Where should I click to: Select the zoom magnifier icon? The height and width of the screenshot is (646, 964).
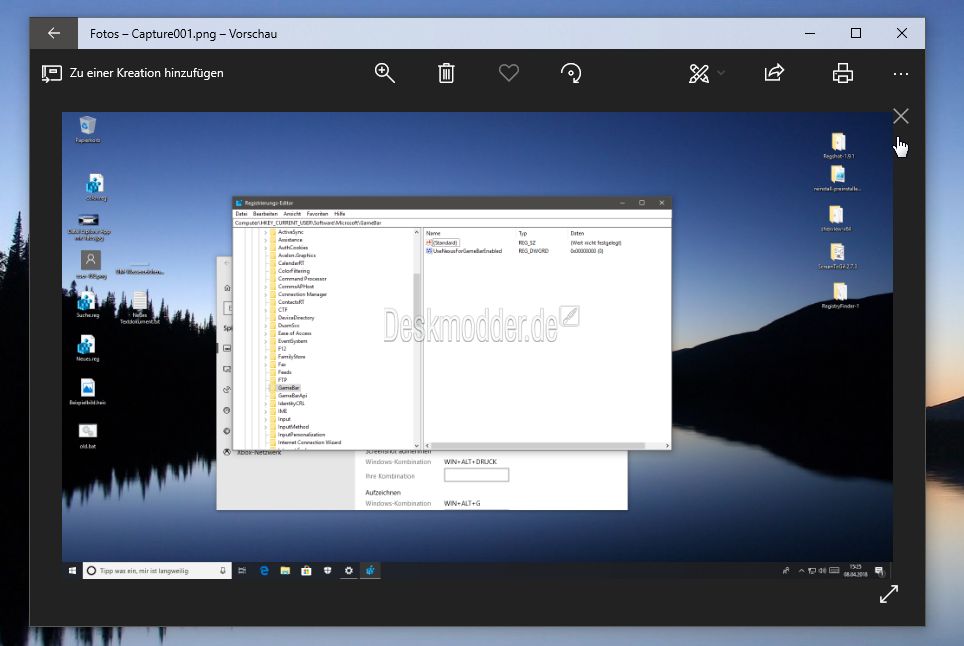(x=385, y=73)
